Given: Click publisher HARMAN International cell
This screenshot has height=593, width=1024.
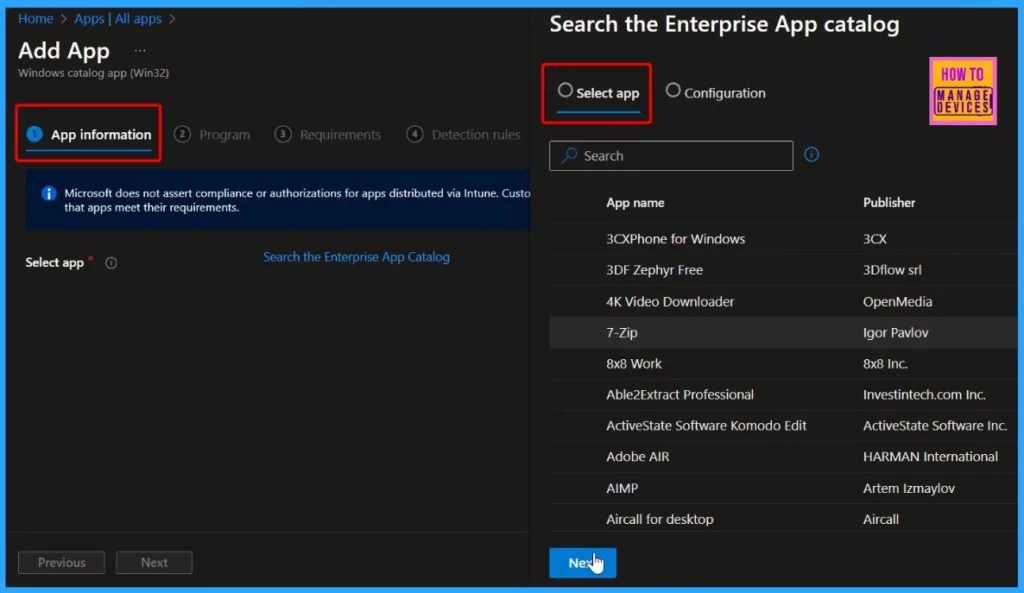Looking at the screenshot, I should point(930,457).
